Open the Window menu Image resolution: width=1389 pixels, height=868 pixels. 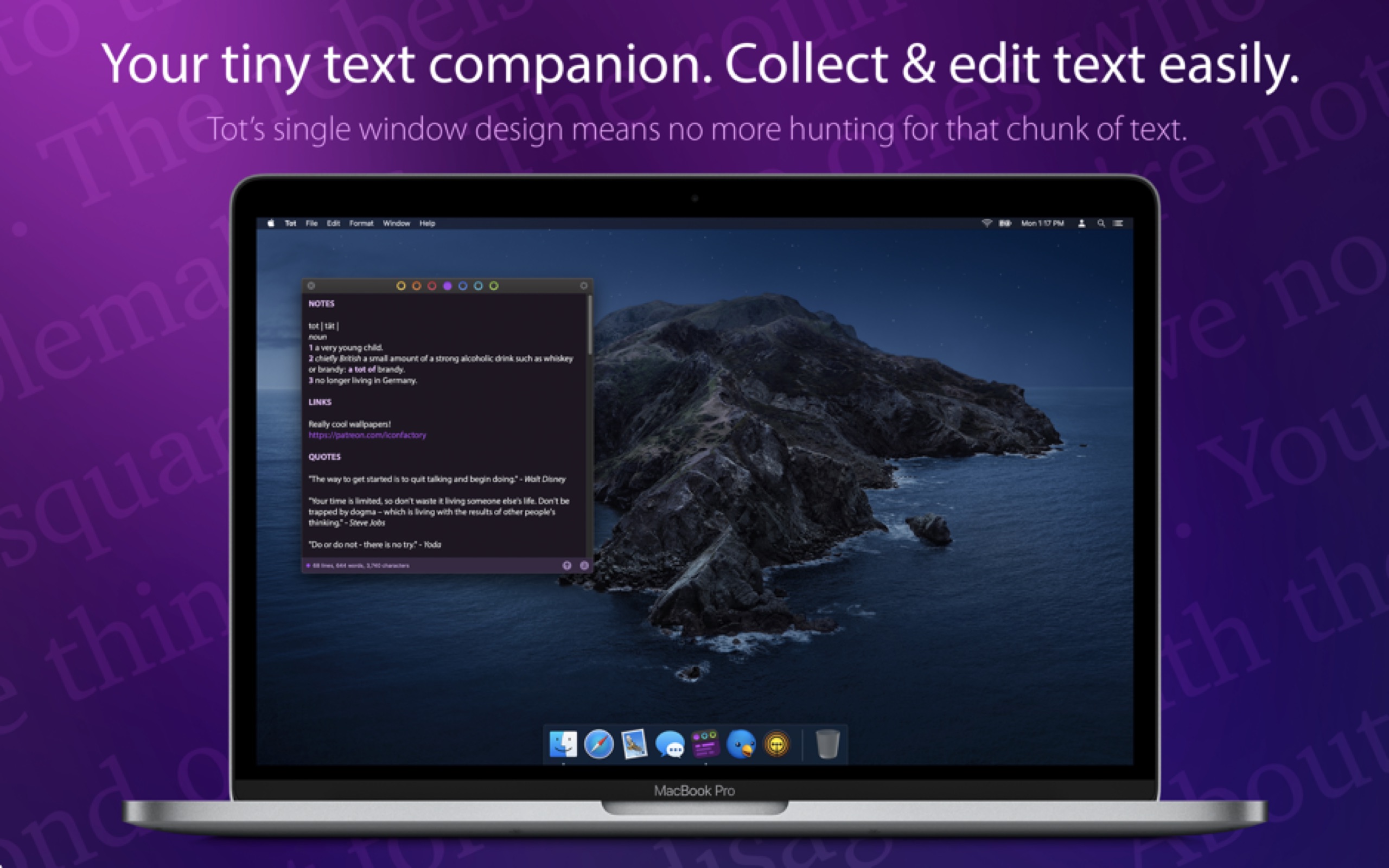point(396,224)
